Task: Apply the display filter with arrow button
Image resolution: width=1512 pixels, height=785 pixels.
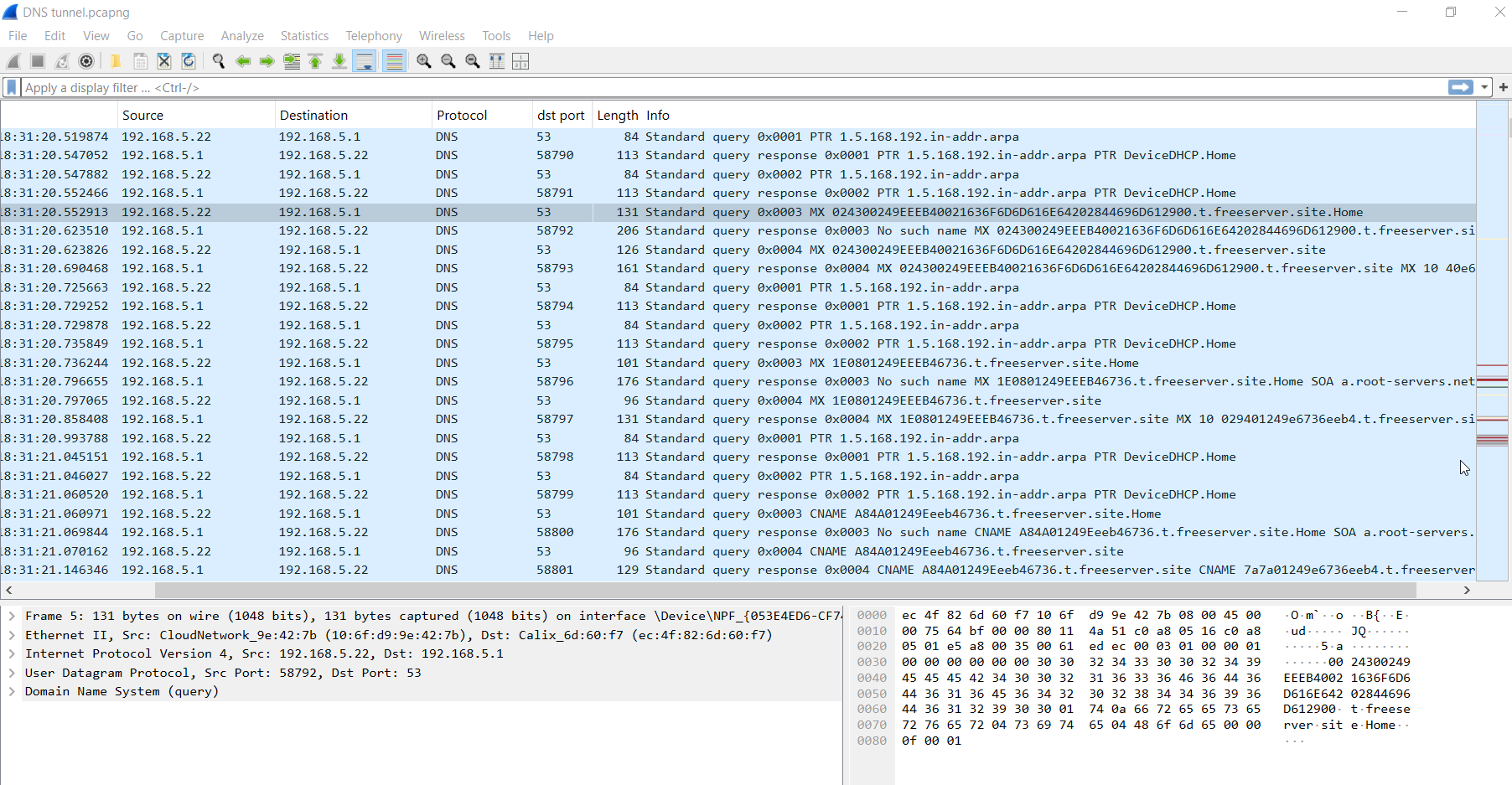Action: coord(1460,87)
